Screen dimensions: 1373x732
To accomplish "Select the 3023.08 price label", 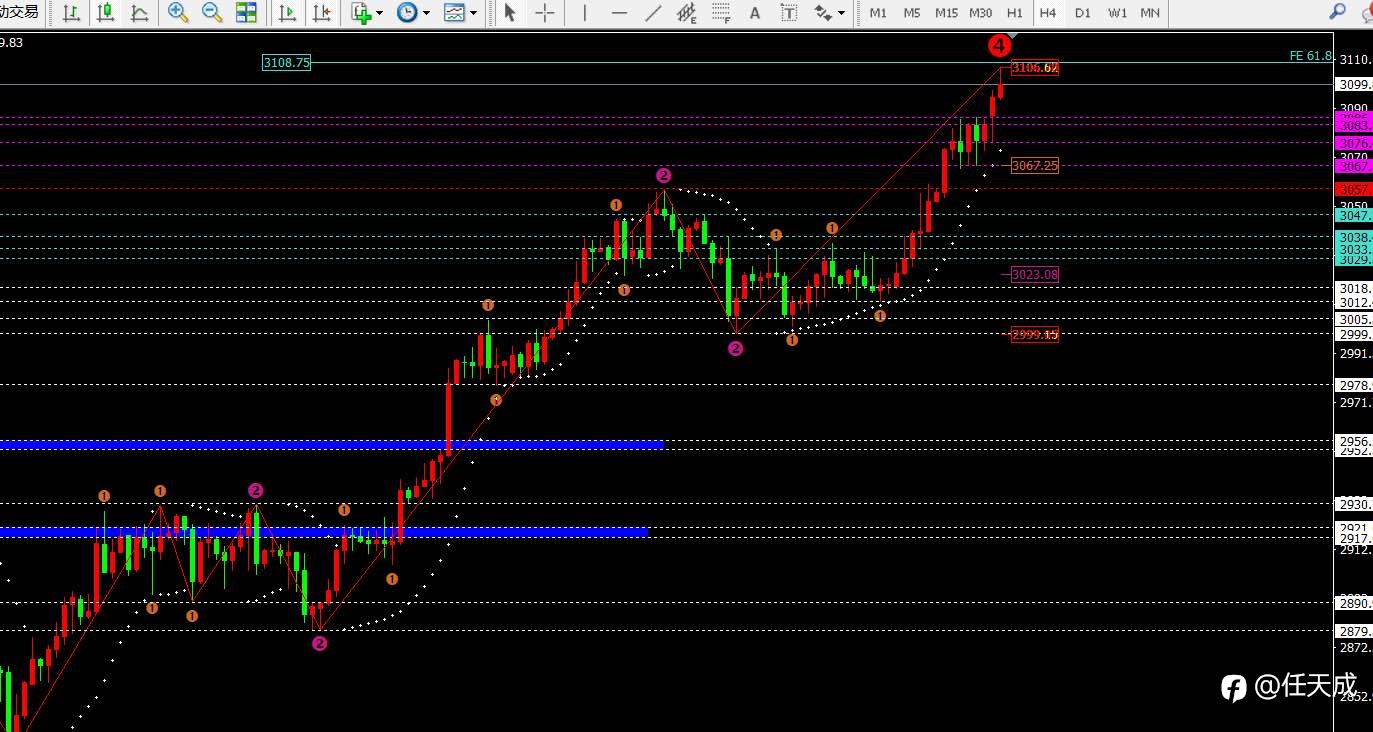I will tap(1034, 274).
